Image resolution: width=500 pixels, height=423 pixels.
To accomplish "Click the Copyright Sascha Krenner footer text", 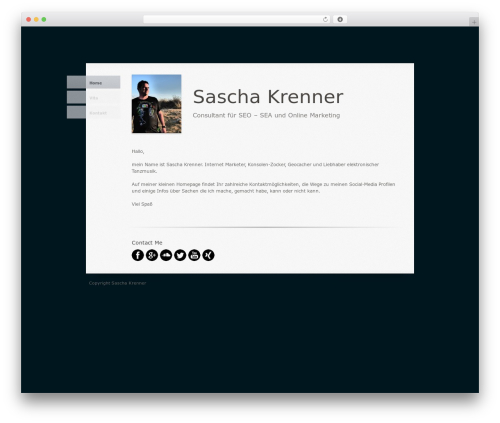I will pyautogui.click(x=117, y=283).
